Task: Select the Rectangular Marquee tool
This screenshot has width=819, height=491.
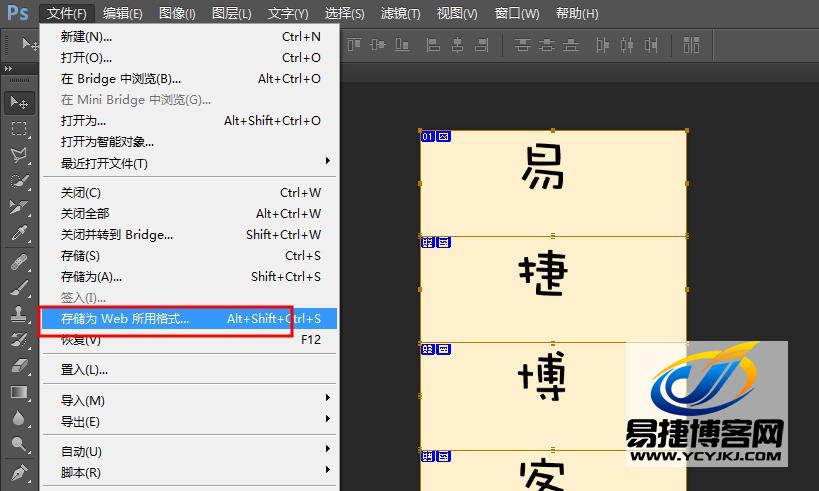Action: [x=18, y=129]
